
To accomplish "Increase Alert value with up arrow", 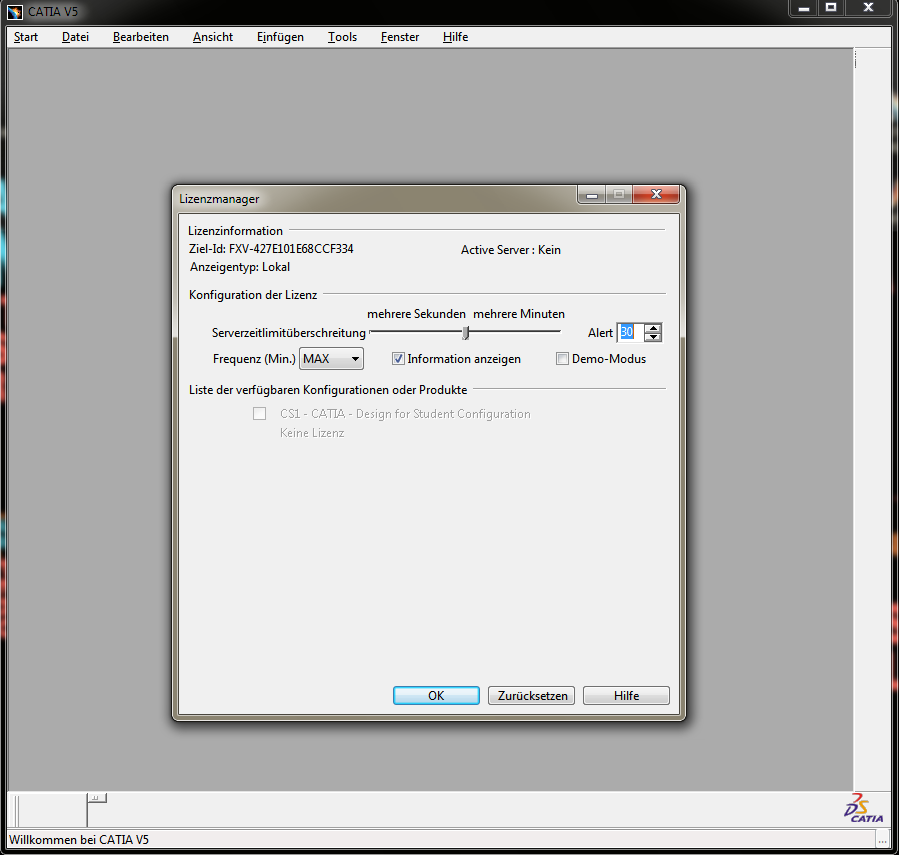I will pos(653,328).
